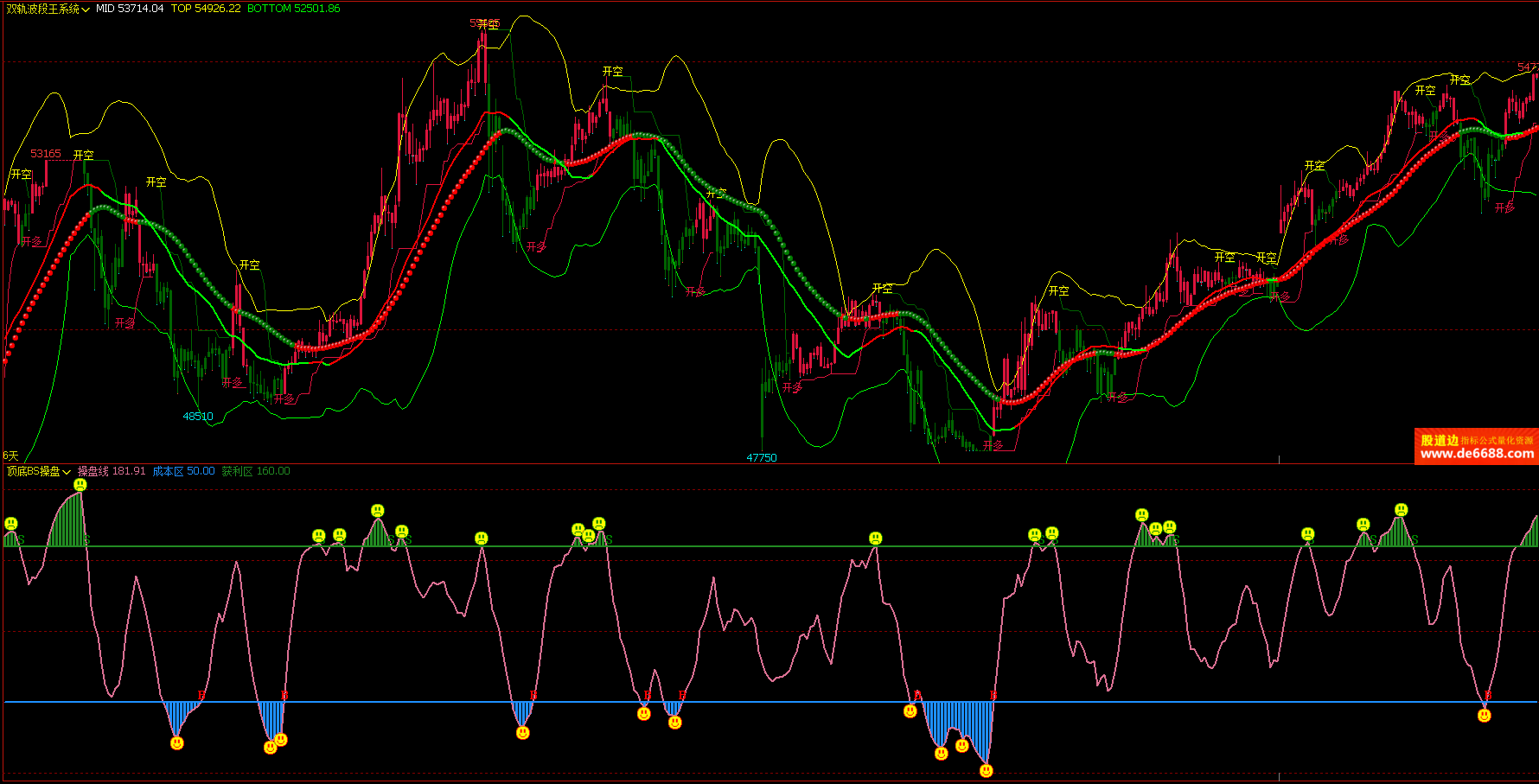Click the 操盘线 181.91 legend
The width and height of the screenshot is (1539, 784).
112,472
